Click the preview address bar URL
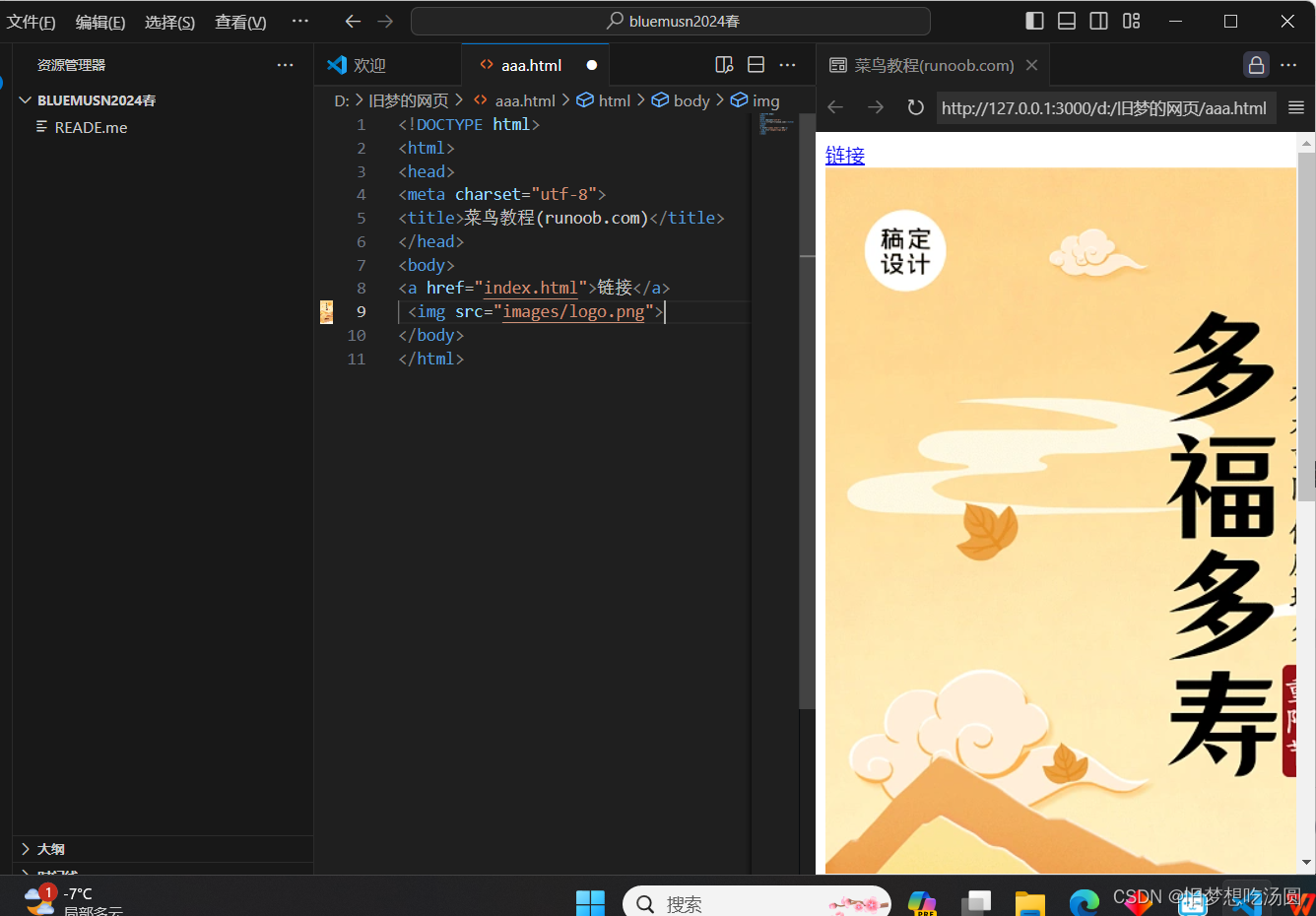Image resolution: width=1316 pixels, height=916 pixels. point(1105,108)
